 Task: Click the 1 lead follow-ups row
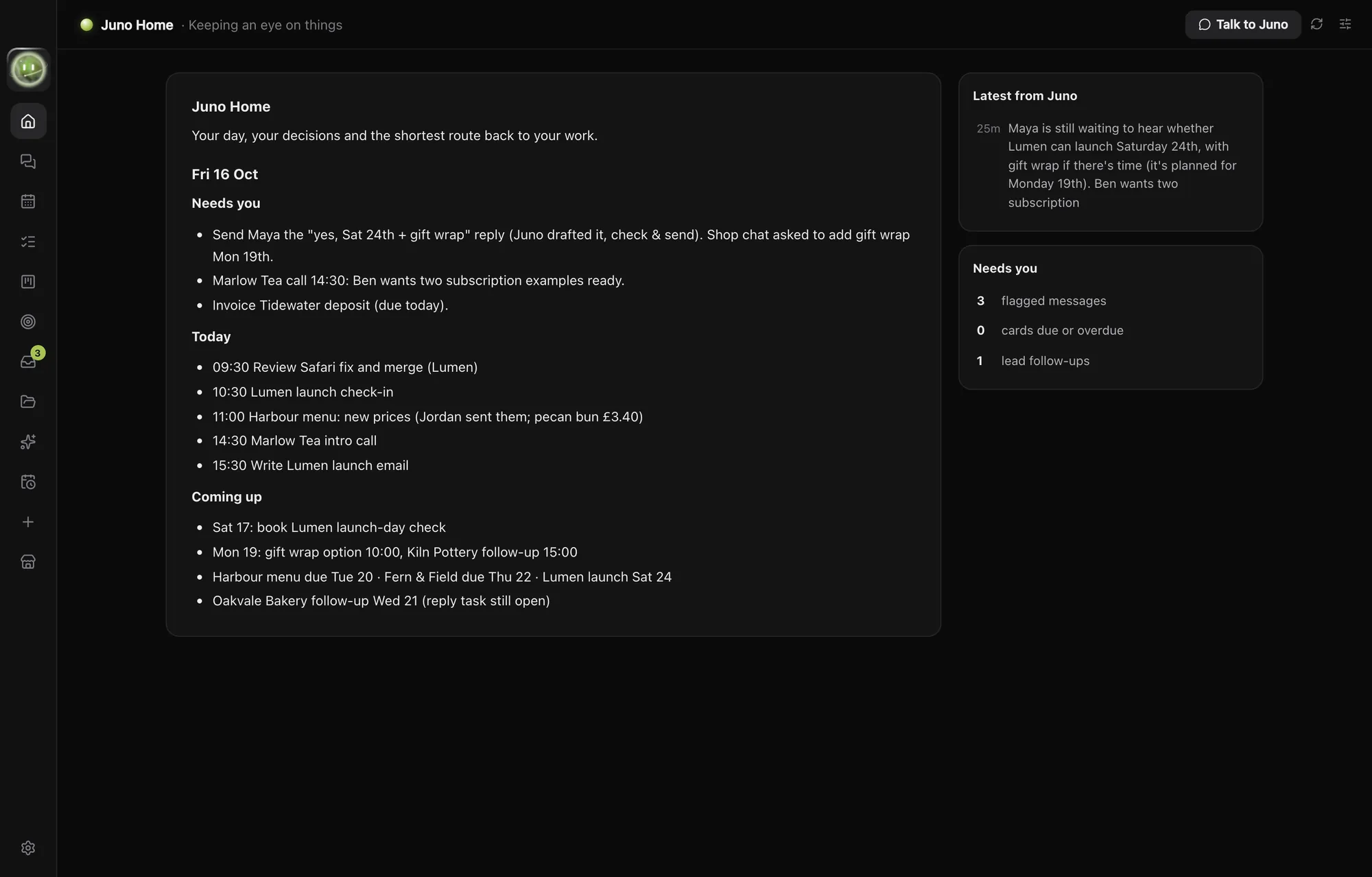(1110, 360)
